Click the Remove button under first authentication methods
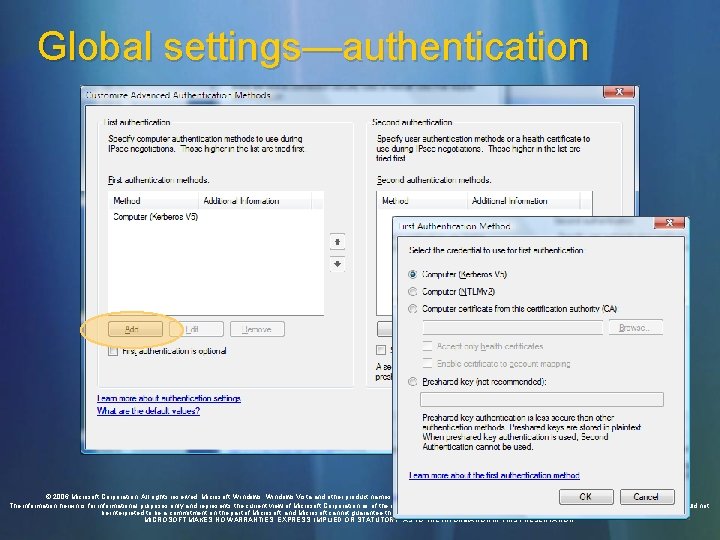Screen dimensions: 720x540 coord(257,329)
